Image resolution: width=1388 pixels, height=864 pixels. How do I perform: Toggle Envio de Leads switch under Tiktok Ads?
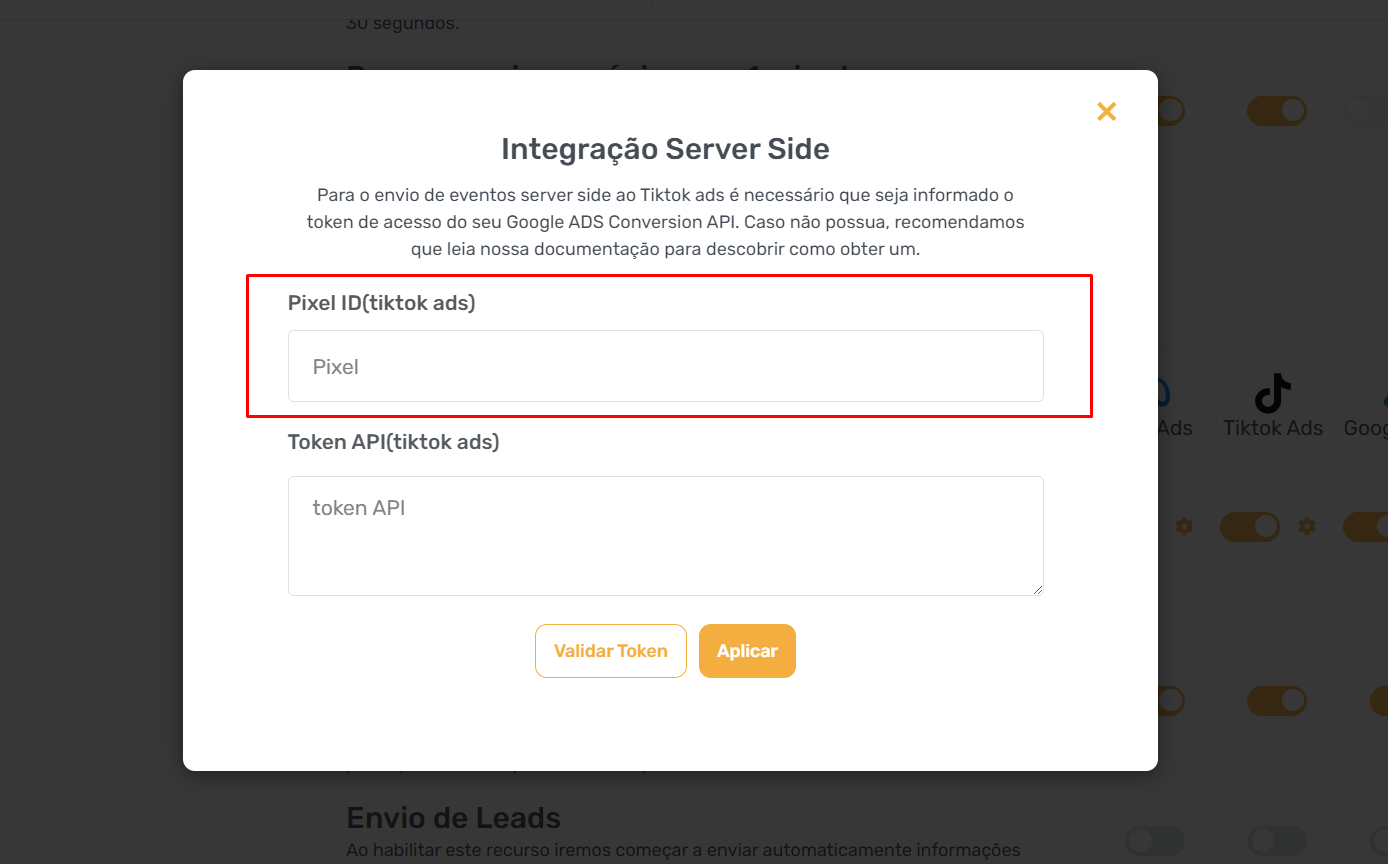pyautogui.click(x=1277, y=840)
